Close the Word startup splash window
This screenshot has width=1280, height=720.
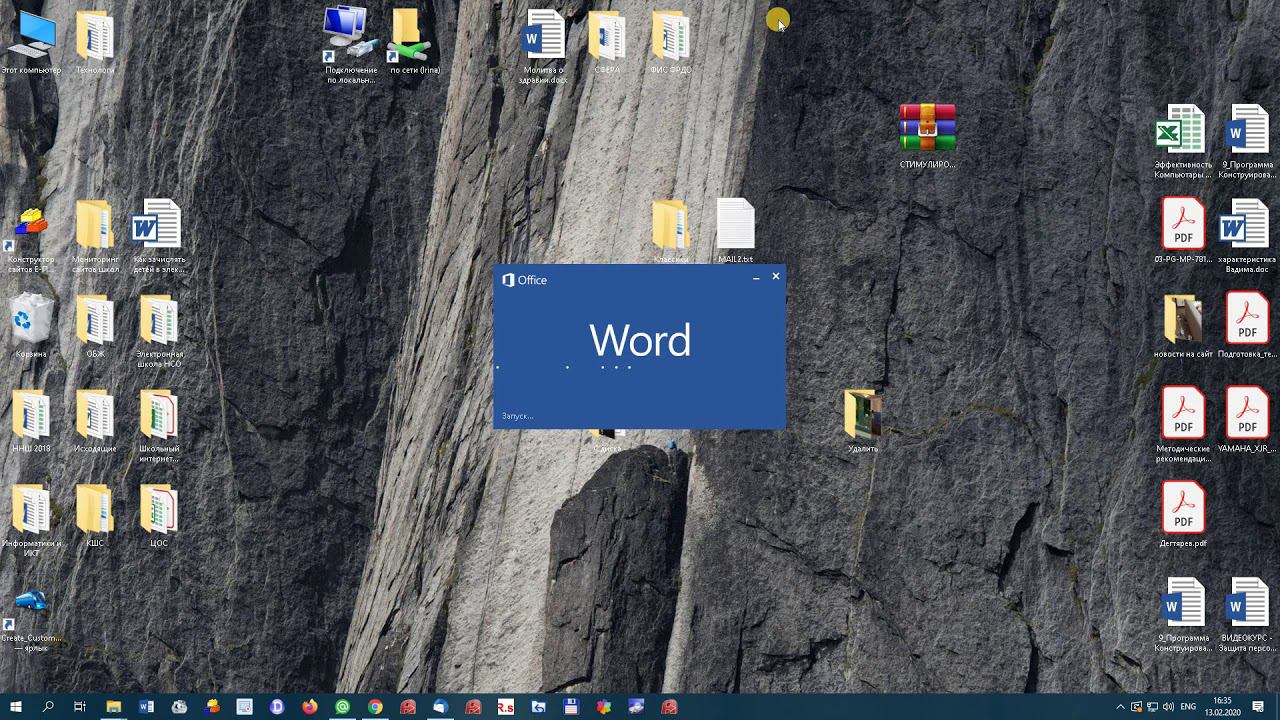click(775, 277)
